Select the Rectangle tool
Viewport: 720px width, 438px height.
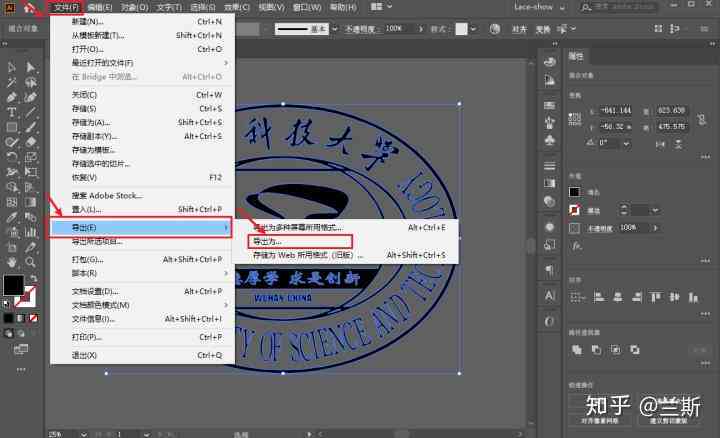11,127
